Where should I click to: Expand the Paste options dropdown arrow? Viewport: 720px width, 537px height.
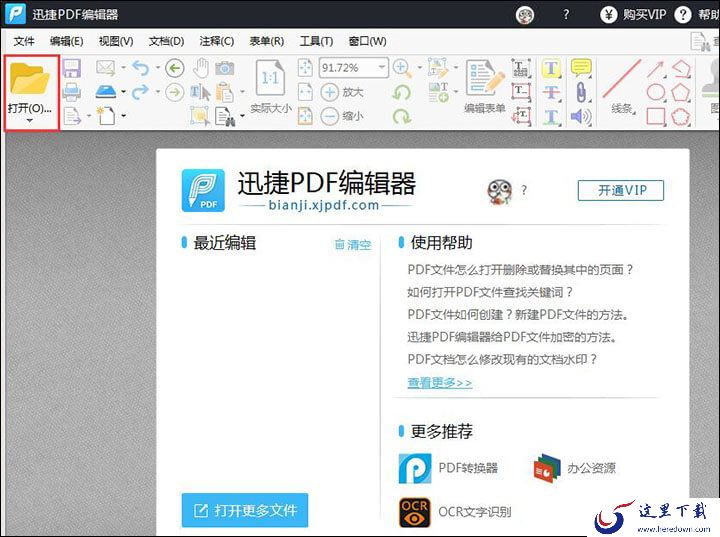point(242,92)
